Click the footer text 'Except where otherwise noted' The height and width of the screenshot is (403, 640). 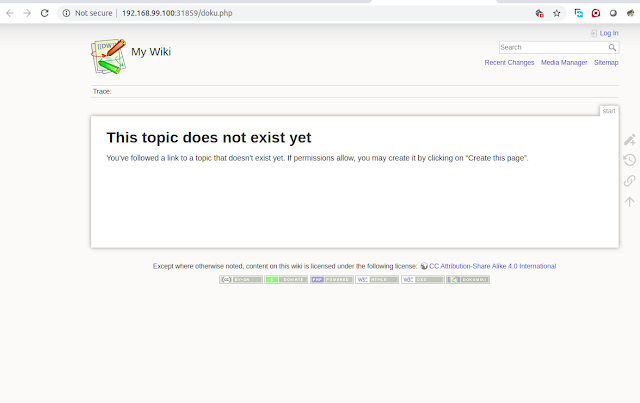click(198, 266)
